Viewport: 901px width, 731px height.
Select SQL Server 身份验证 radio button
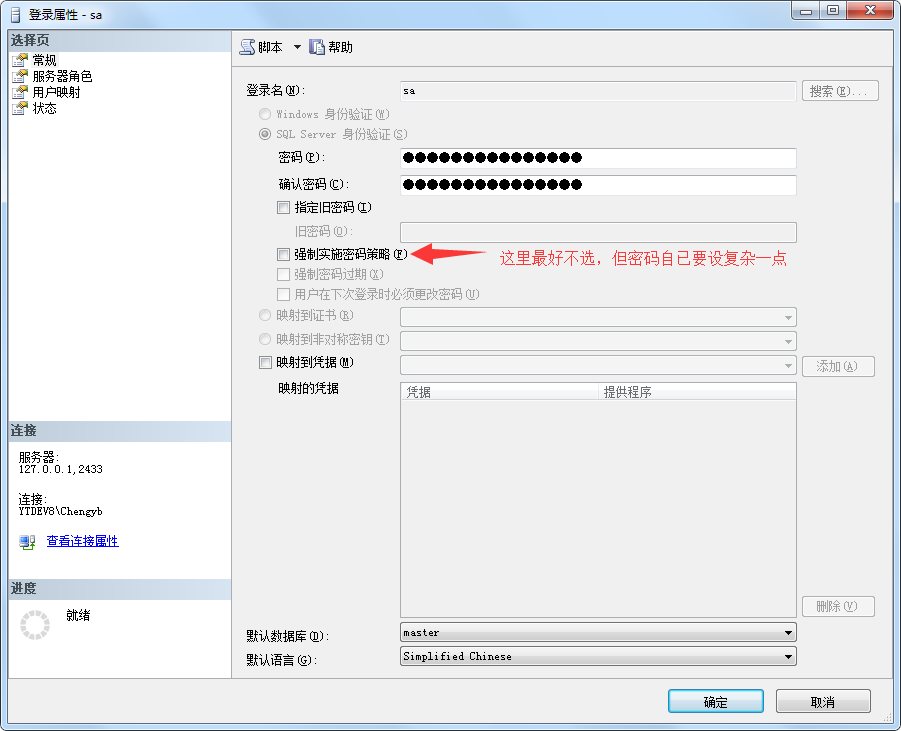click(x=265, y=134)
